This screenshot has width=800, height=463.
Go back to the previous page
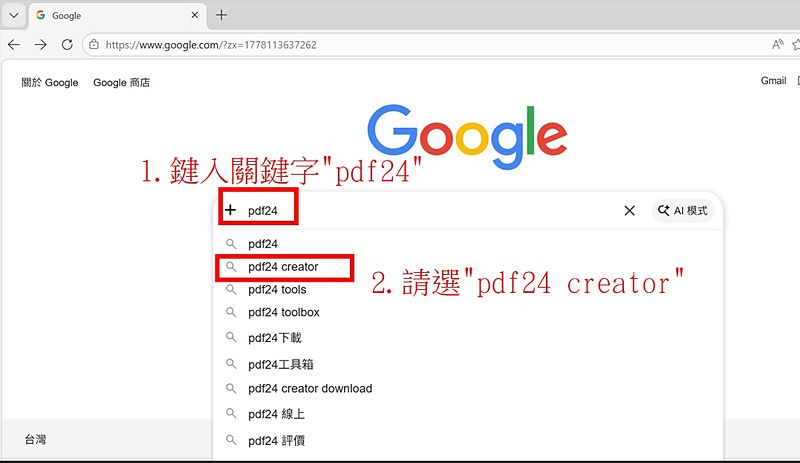(14, 45)
